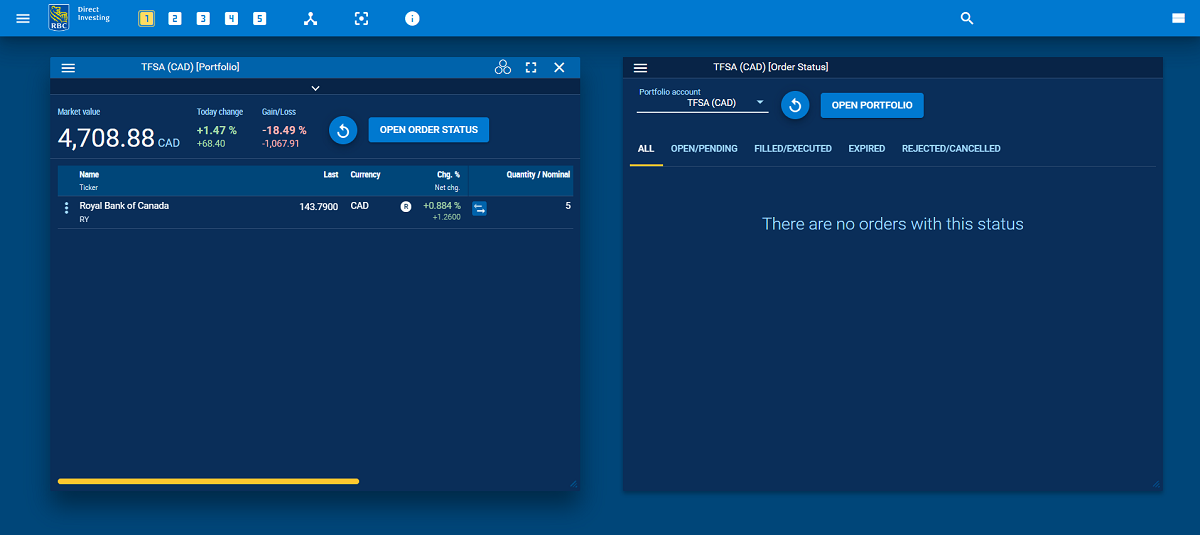The image size is (1200, 535).
Task: Close the TFSA Portfolio window
Action: (559, 67)
